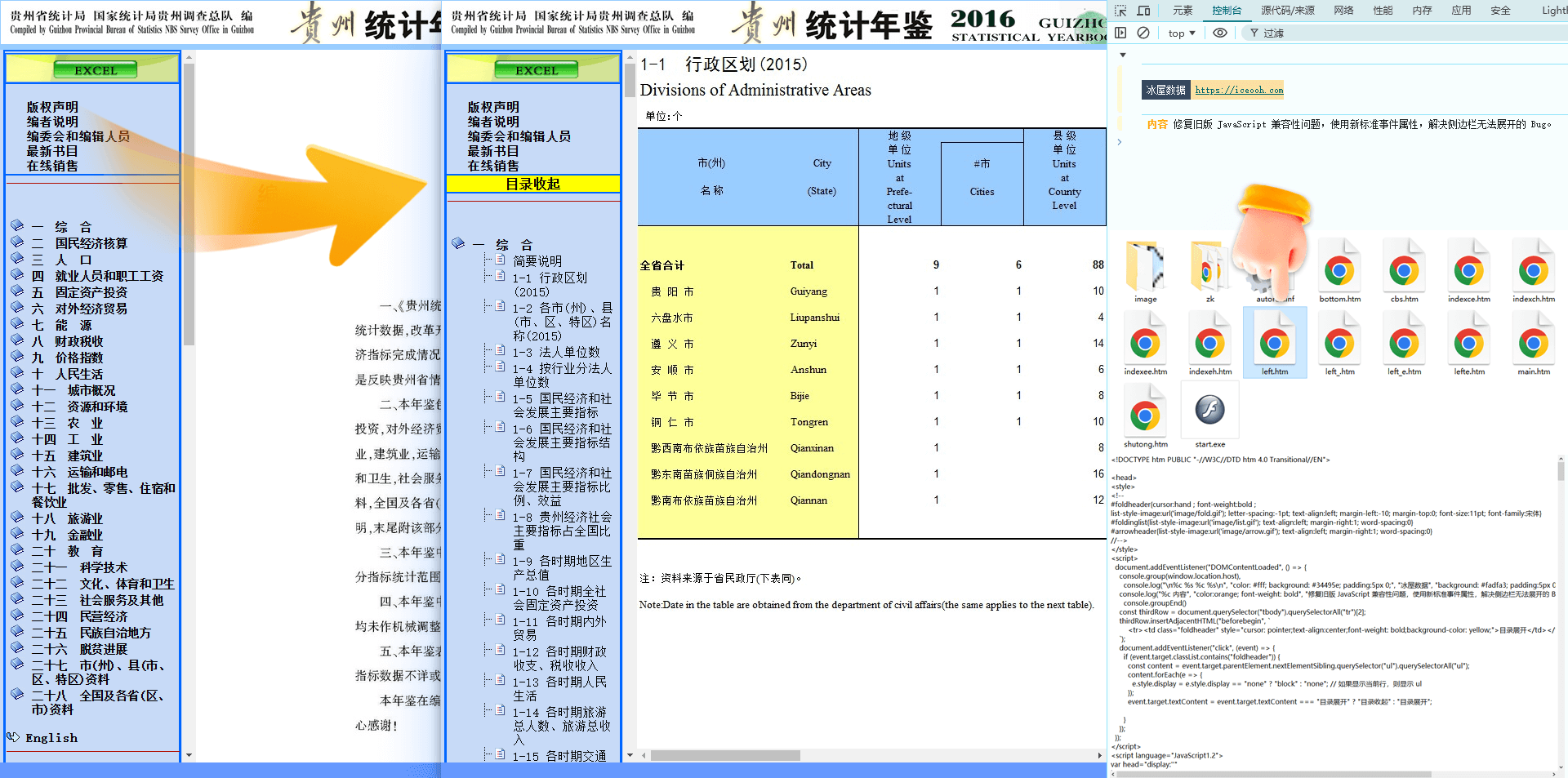
Task: Switch to the 网络 tab
Action: point(1343,11)
